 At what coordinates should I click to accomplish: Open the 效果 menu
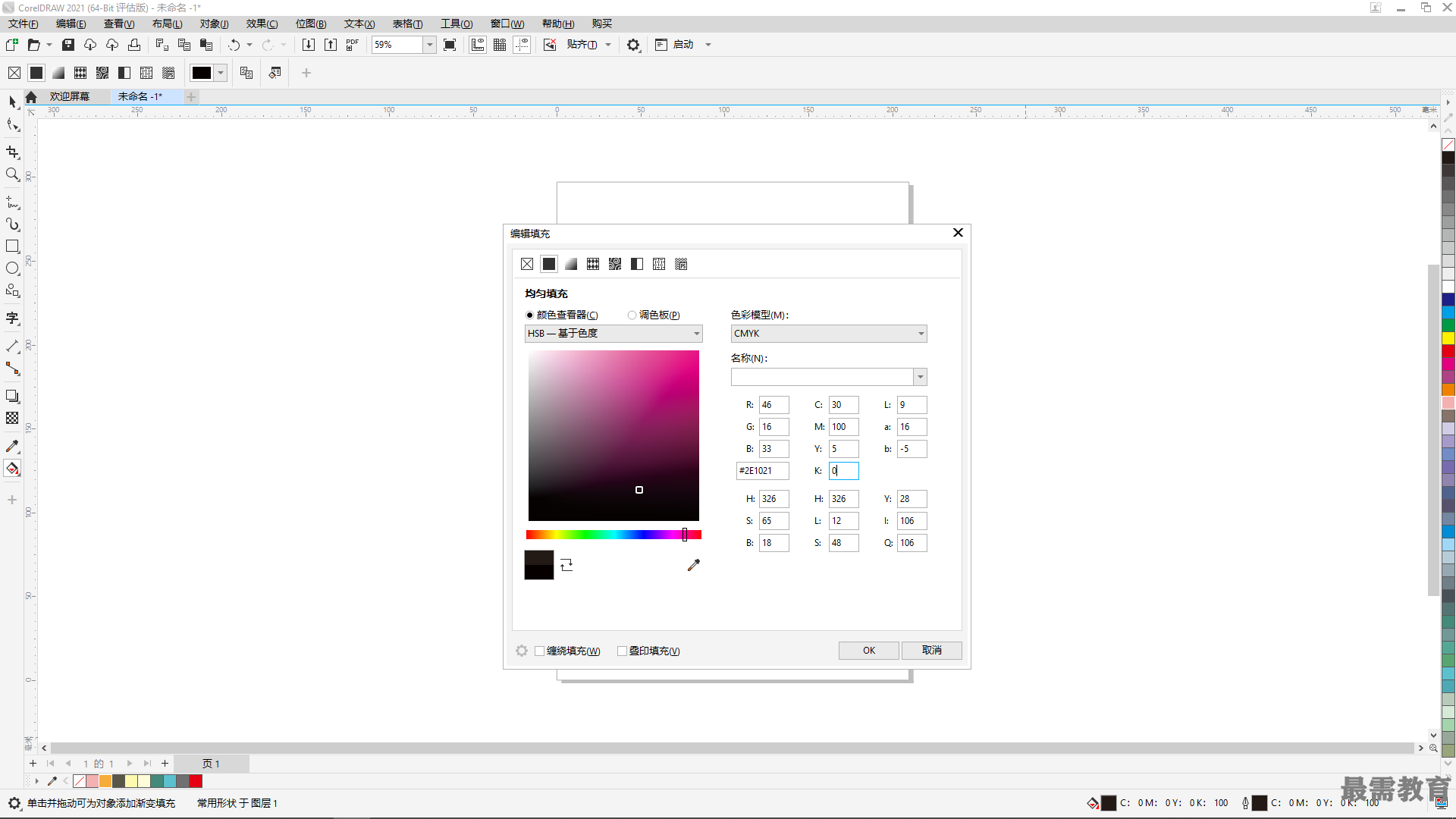(x=262, y=24)
